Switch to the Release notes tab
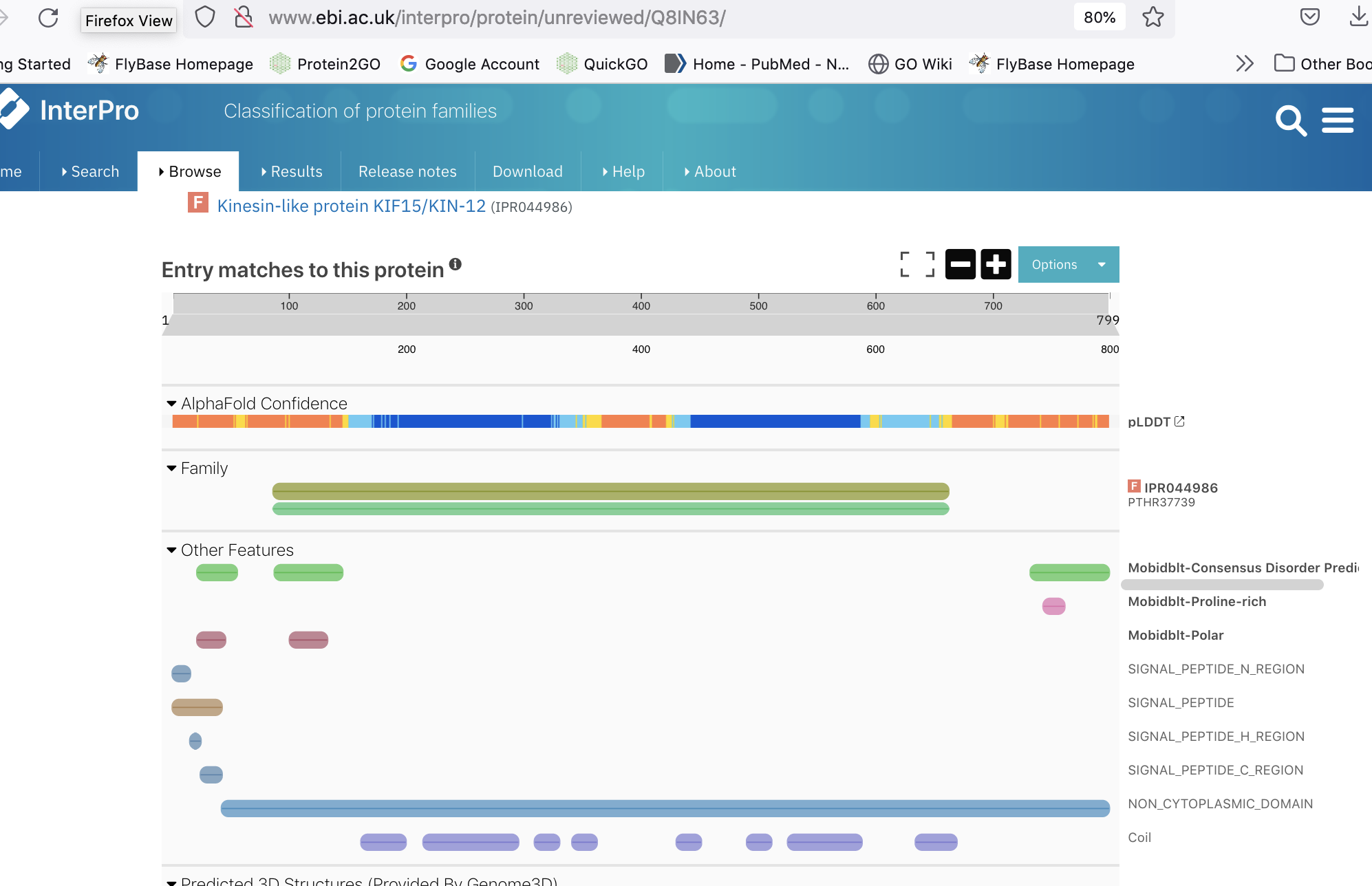Screen dimensions: 1372x886 pyautogui.click(x=407, y=171)
